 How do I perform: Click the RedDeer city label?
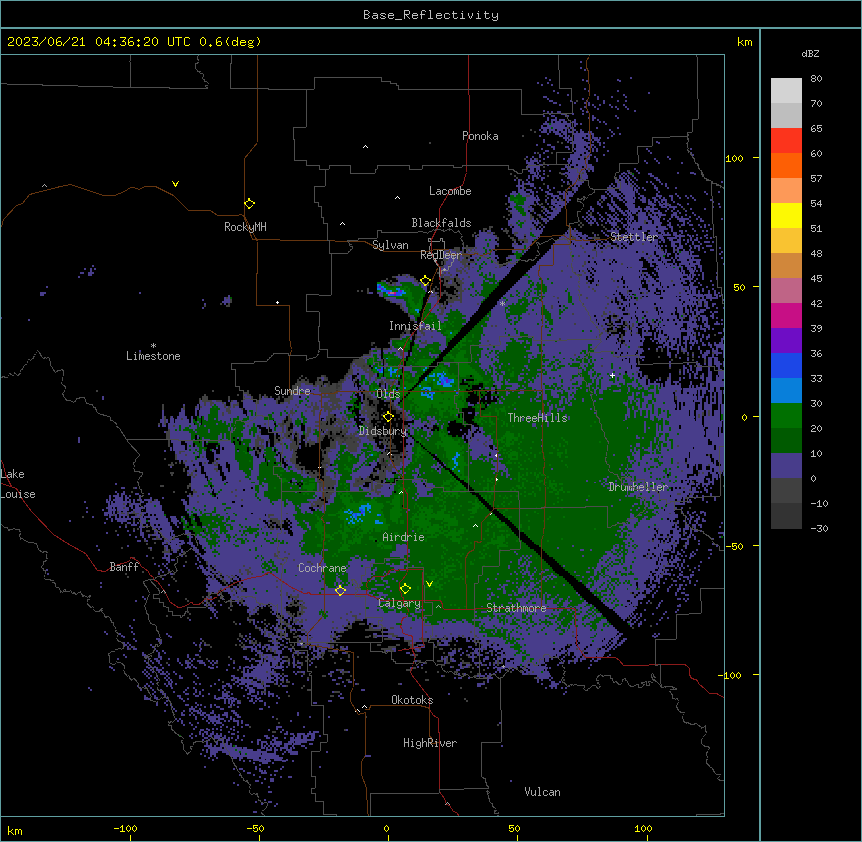(441, 255)
